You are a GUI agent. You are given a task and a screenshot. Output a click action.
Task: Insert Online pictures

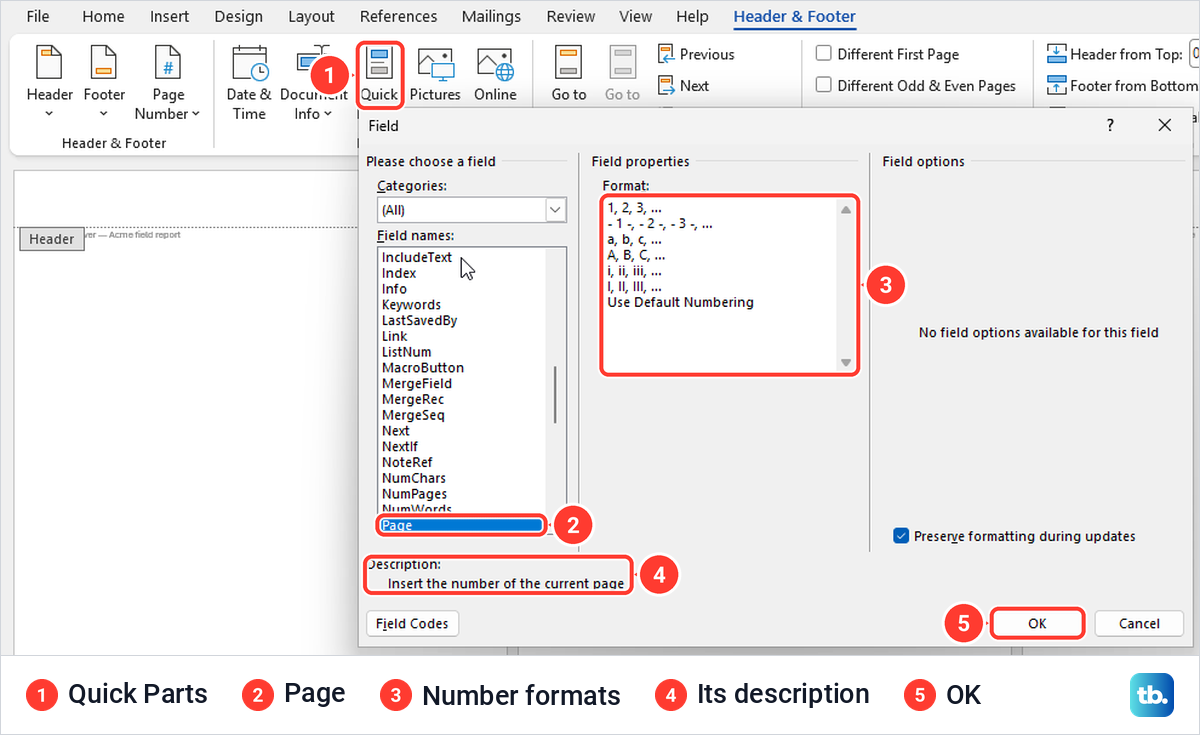(495, 75)
